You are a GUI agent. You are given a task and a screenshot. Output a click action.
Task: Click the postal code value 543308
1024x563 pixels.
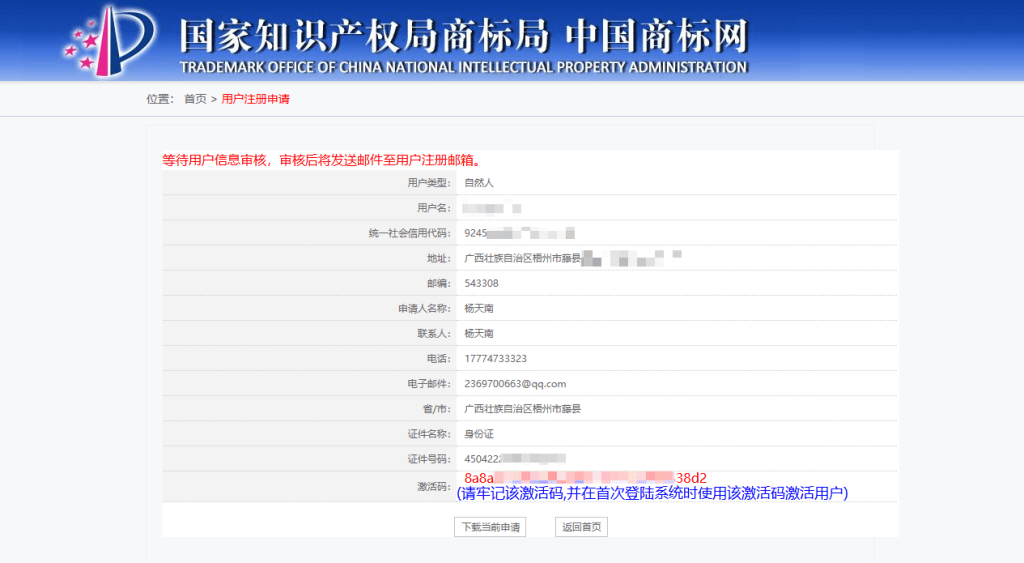click(481, 283)
